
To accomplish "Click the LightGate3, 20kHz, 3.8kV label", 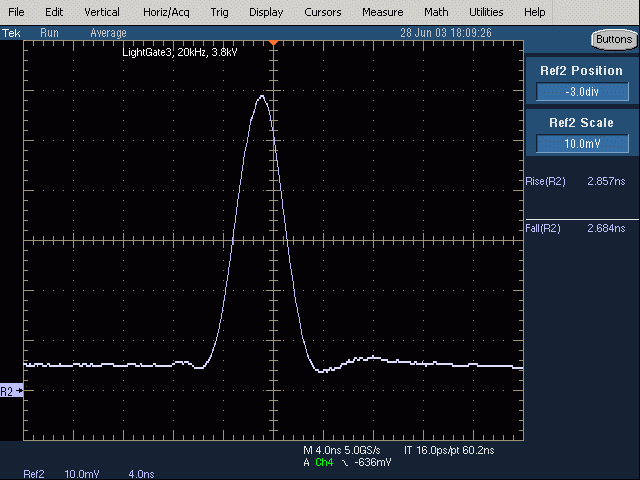I will (180, 52).
